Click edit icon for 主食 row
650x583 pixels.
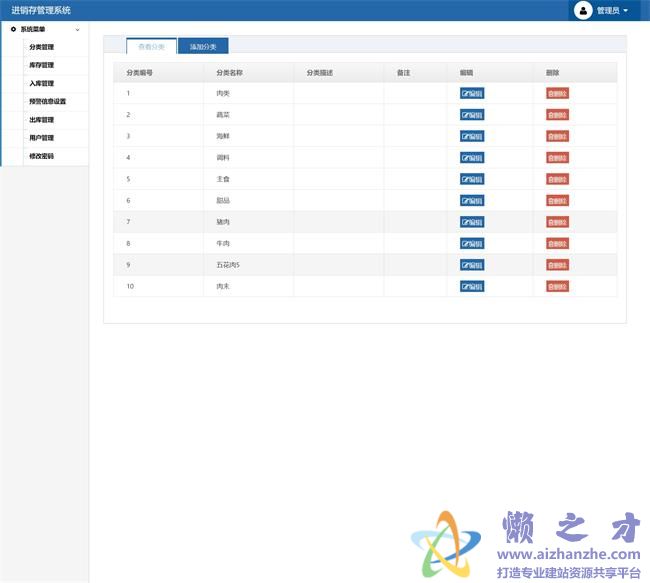coord(471,179)
